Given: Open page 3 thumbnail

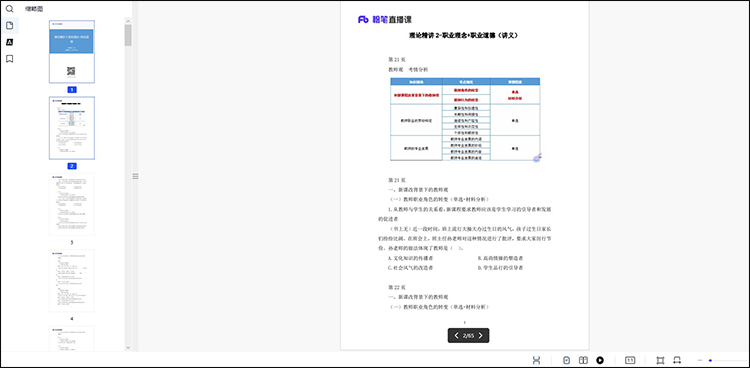Looking at the screenshot, I should click(x=72, y=204).
